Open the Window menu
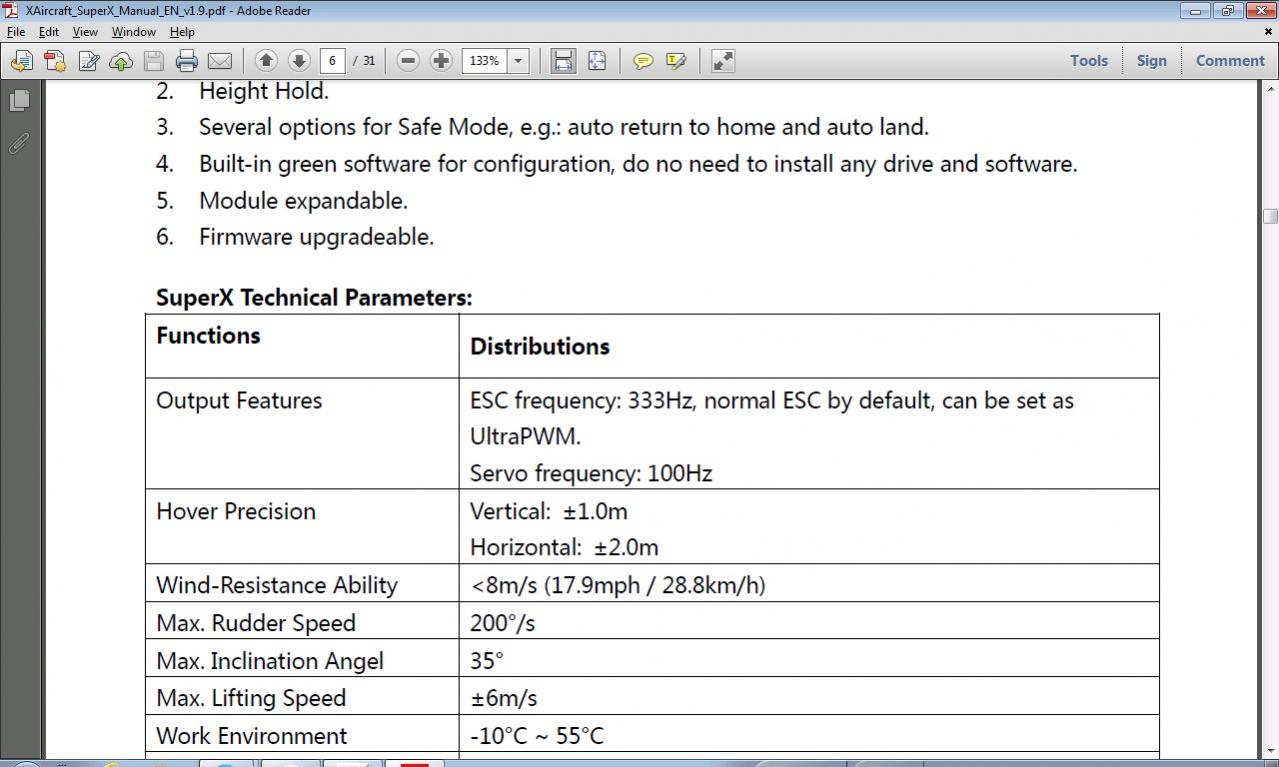The image size is (1279, 767). click(x=133, y=32)
